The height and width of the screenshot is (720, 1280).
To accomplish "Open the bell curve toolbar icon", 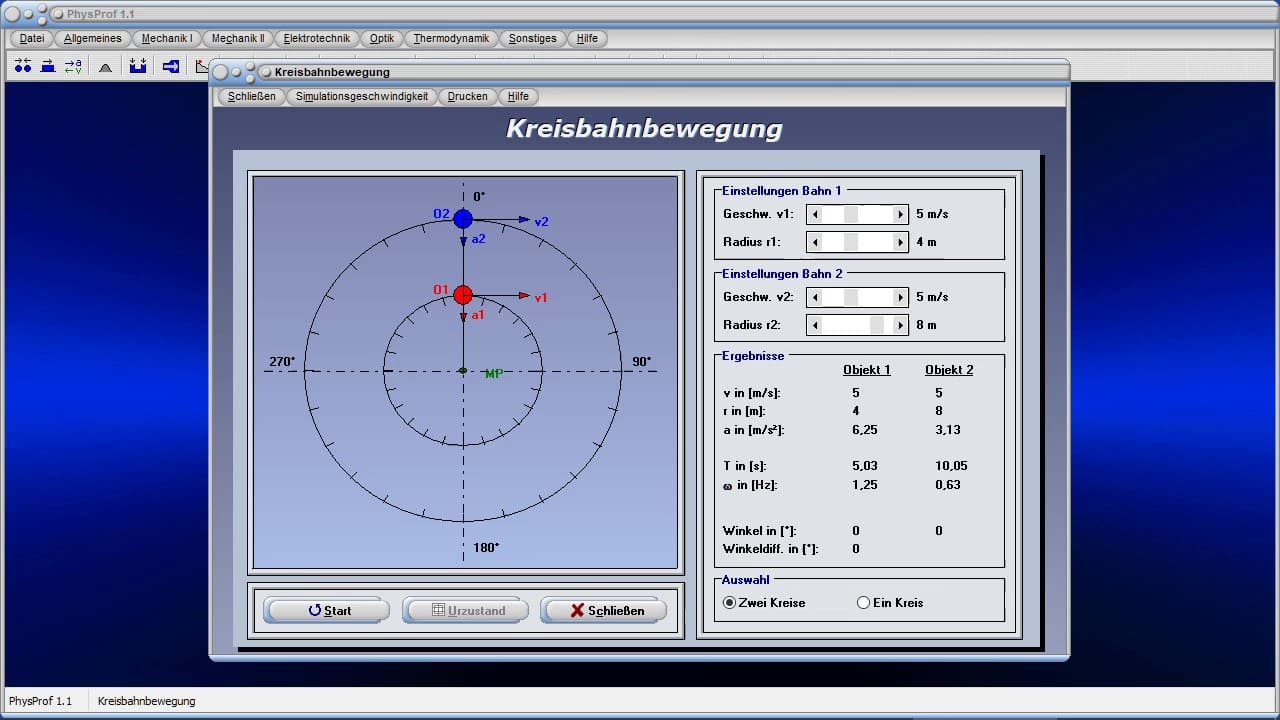I will click(105, 66).
